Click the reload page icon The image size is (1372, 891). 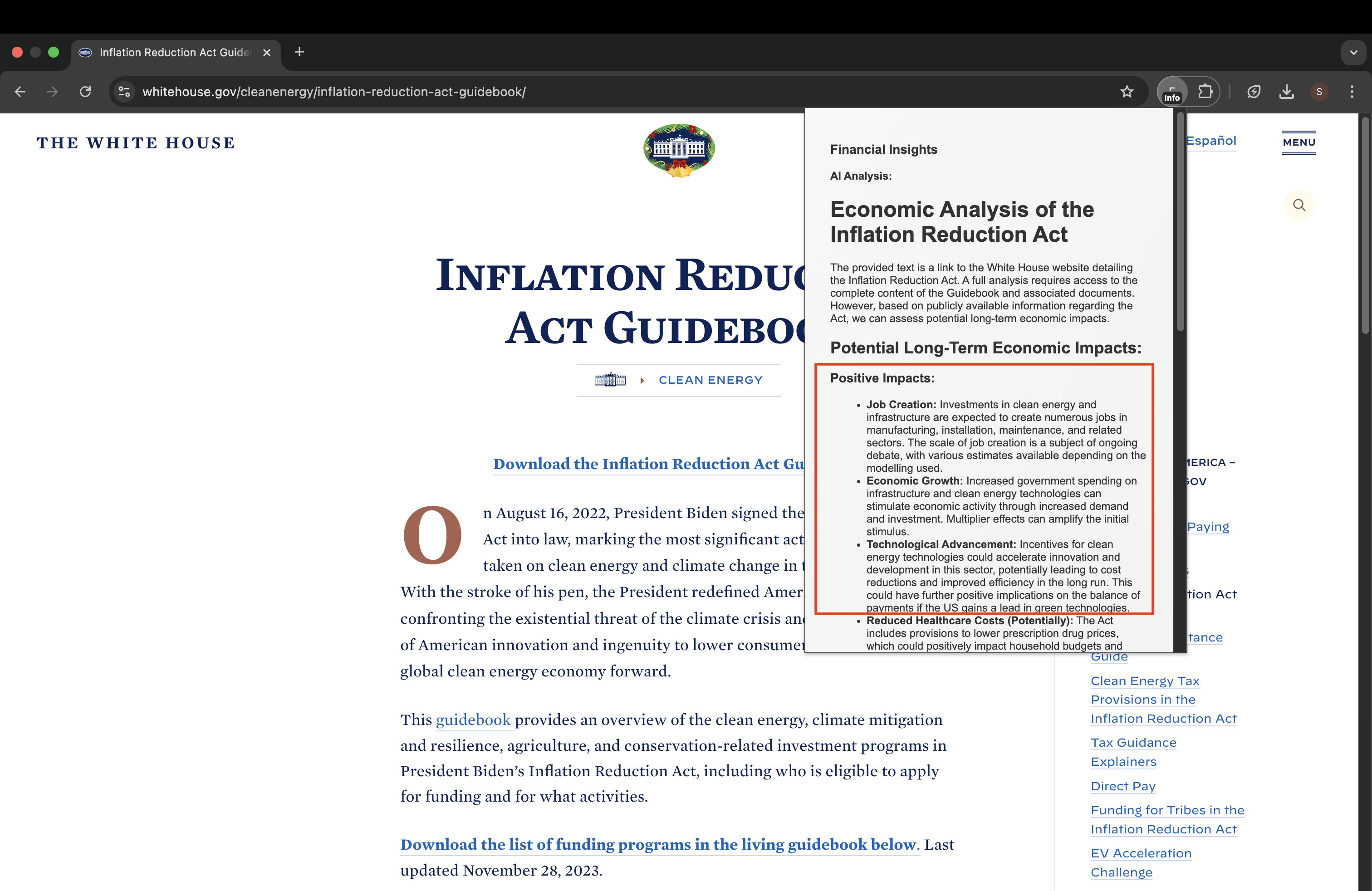[85, 92]
